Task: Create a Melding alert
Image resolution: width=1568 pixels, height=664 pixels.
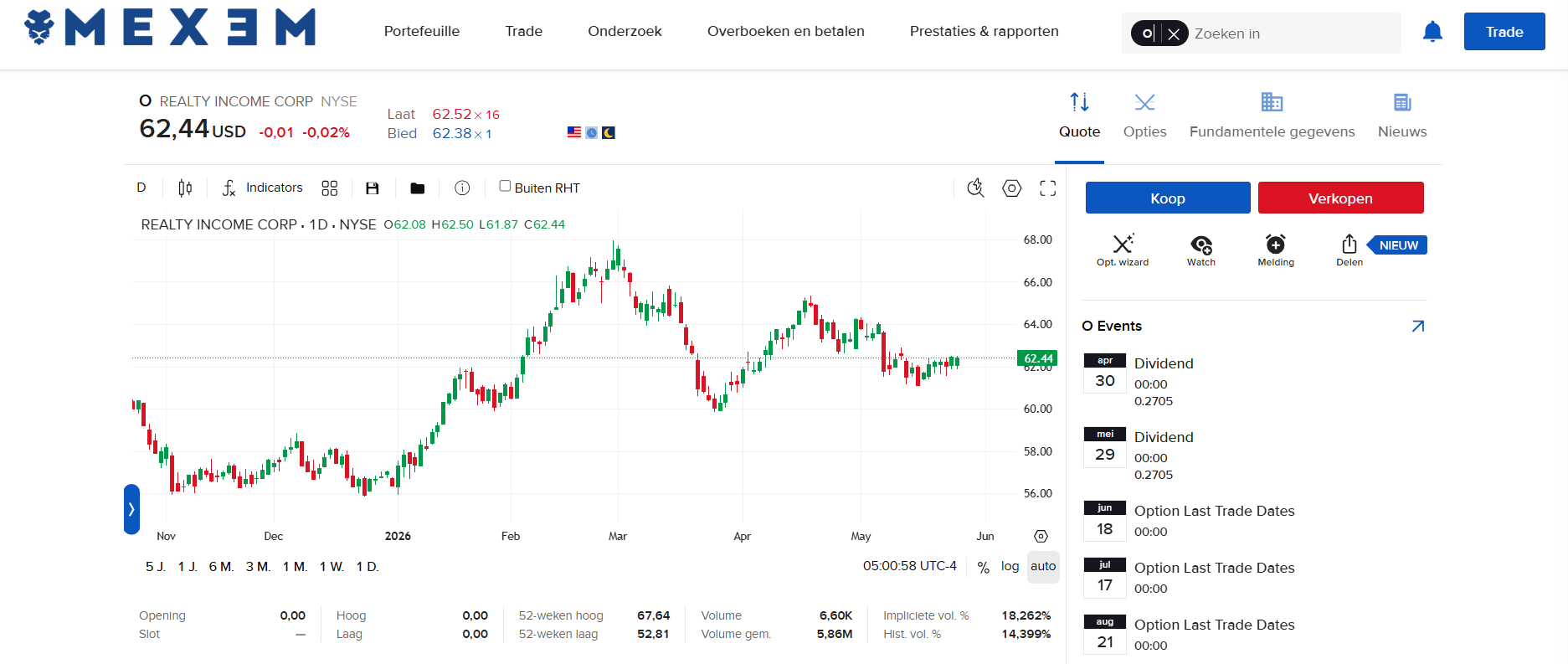Action: [x=1276, y=250]
